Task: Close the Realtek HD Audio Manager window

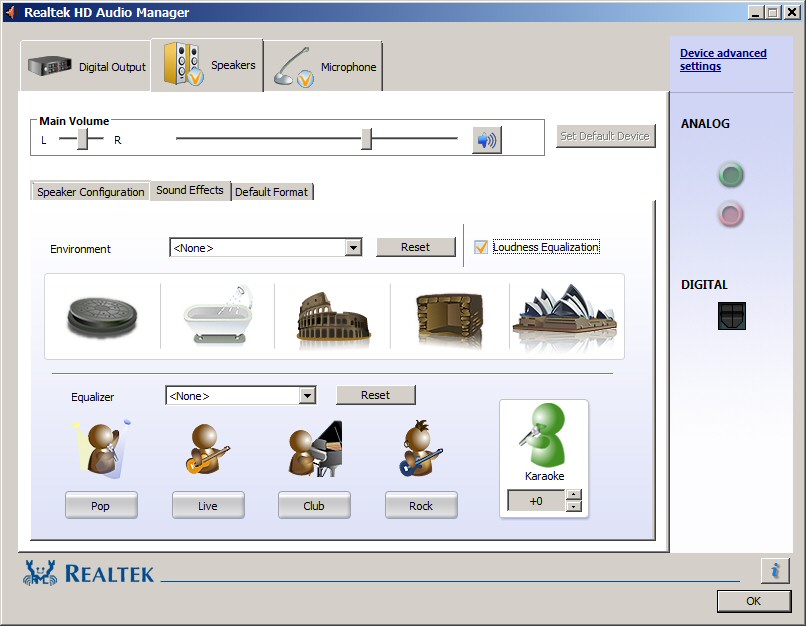Action: coord(792,12)
